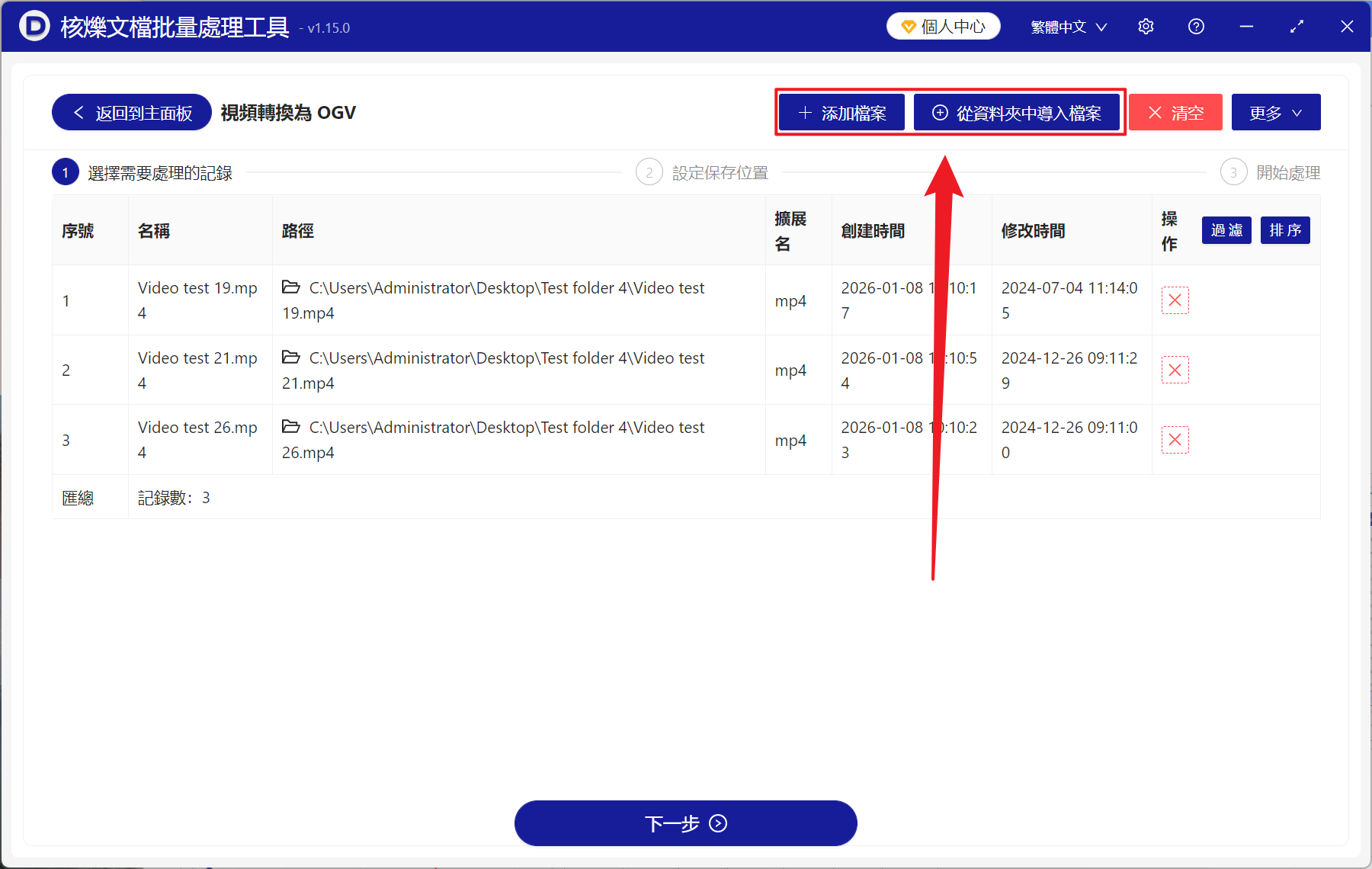This screenshot has height=869, width=1372.
Task: Import files via 從資料夾中導入檔案
Action: coord(1018,112)
